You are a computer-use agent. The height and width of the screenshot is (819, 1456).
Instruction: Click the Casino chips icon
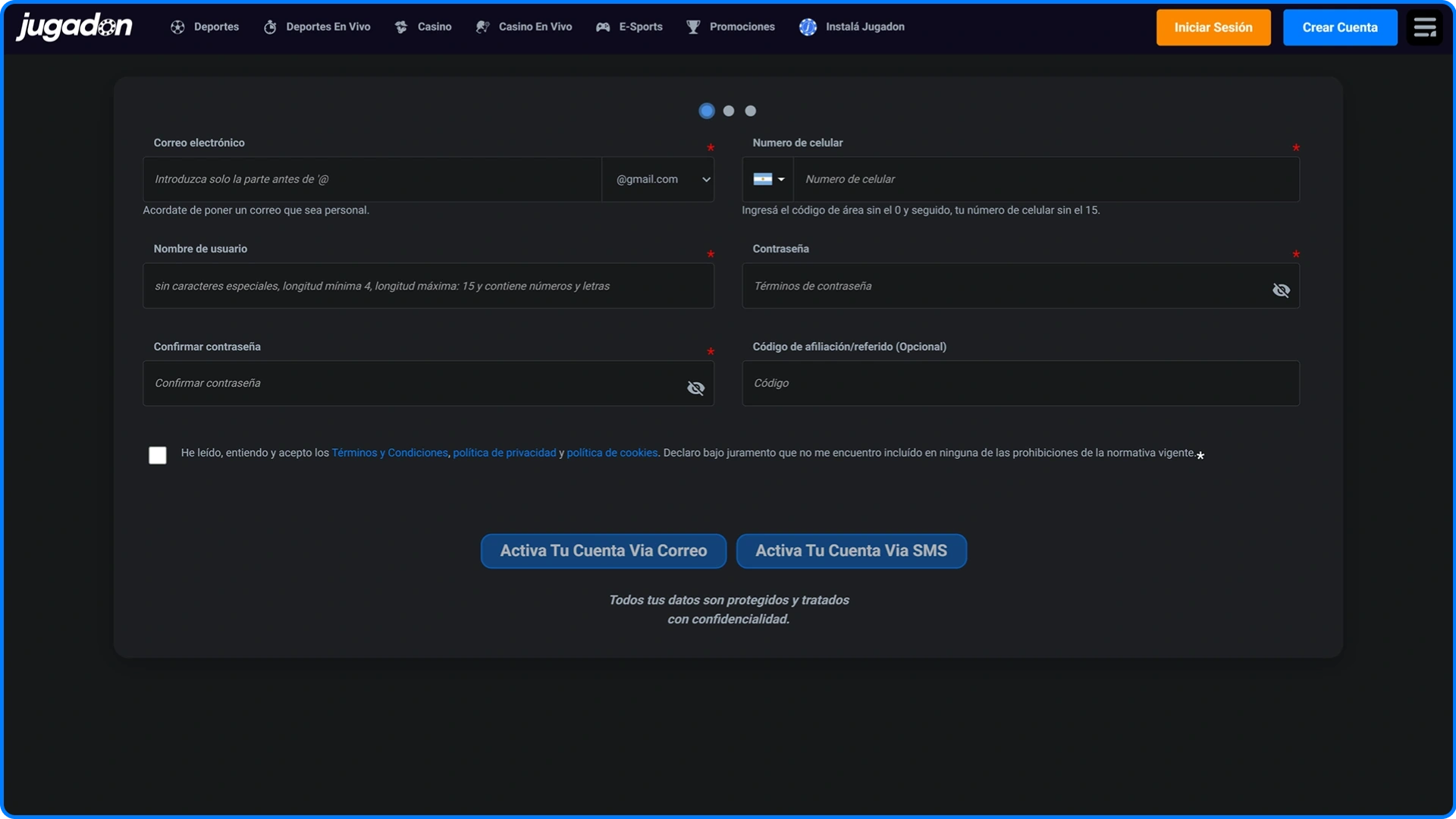(401, 27)
